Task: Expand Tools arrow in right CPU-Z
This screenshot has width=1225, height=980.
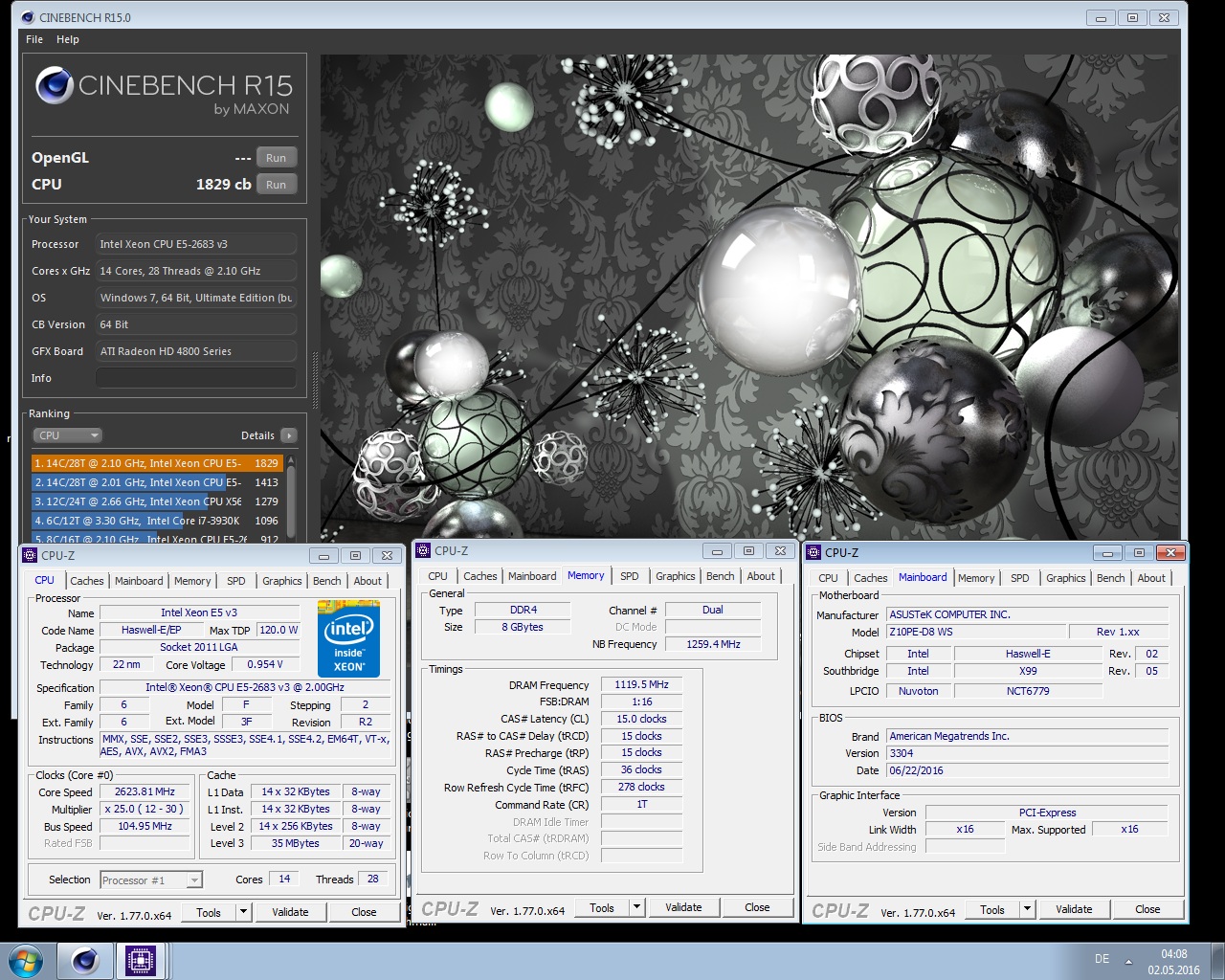Action: click(x=1027, y=910)
